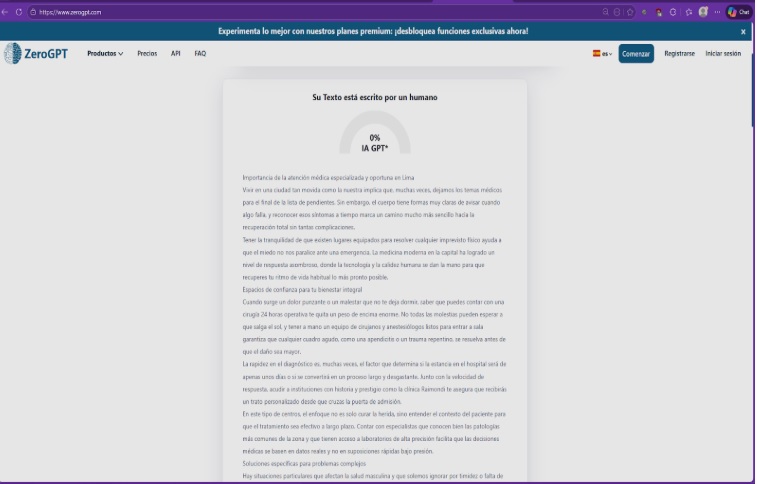The image size is (757, 484).
Task: Open the es language selector
Action: 602,53
